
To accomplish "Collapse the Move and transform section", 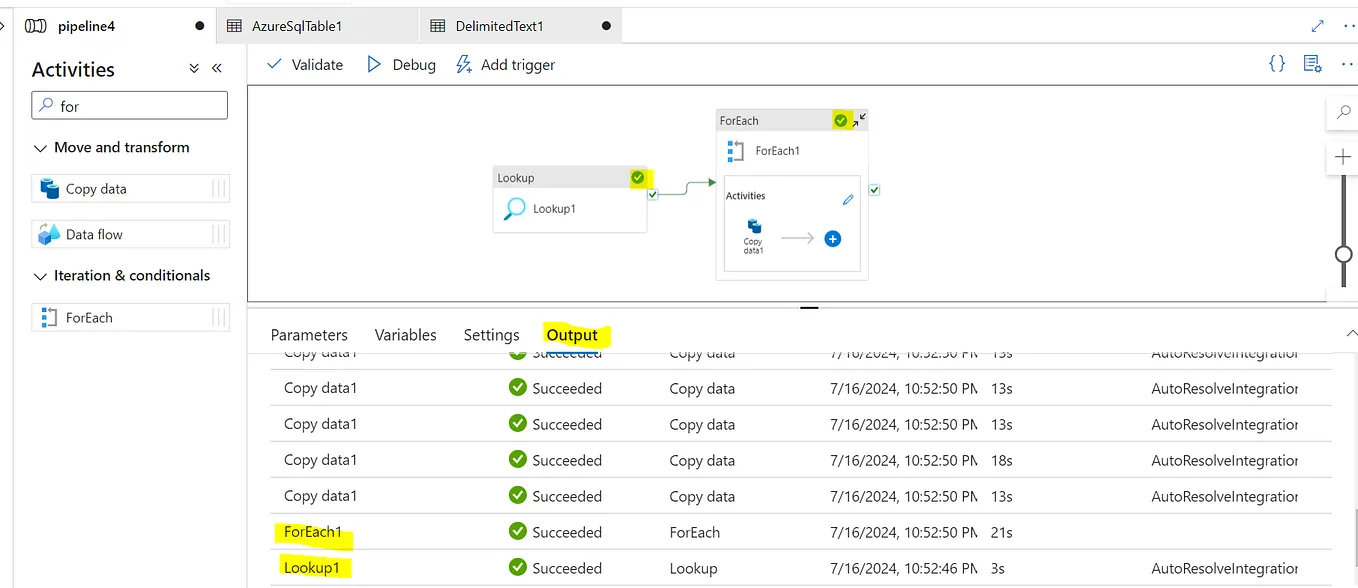I will (40, 148).
